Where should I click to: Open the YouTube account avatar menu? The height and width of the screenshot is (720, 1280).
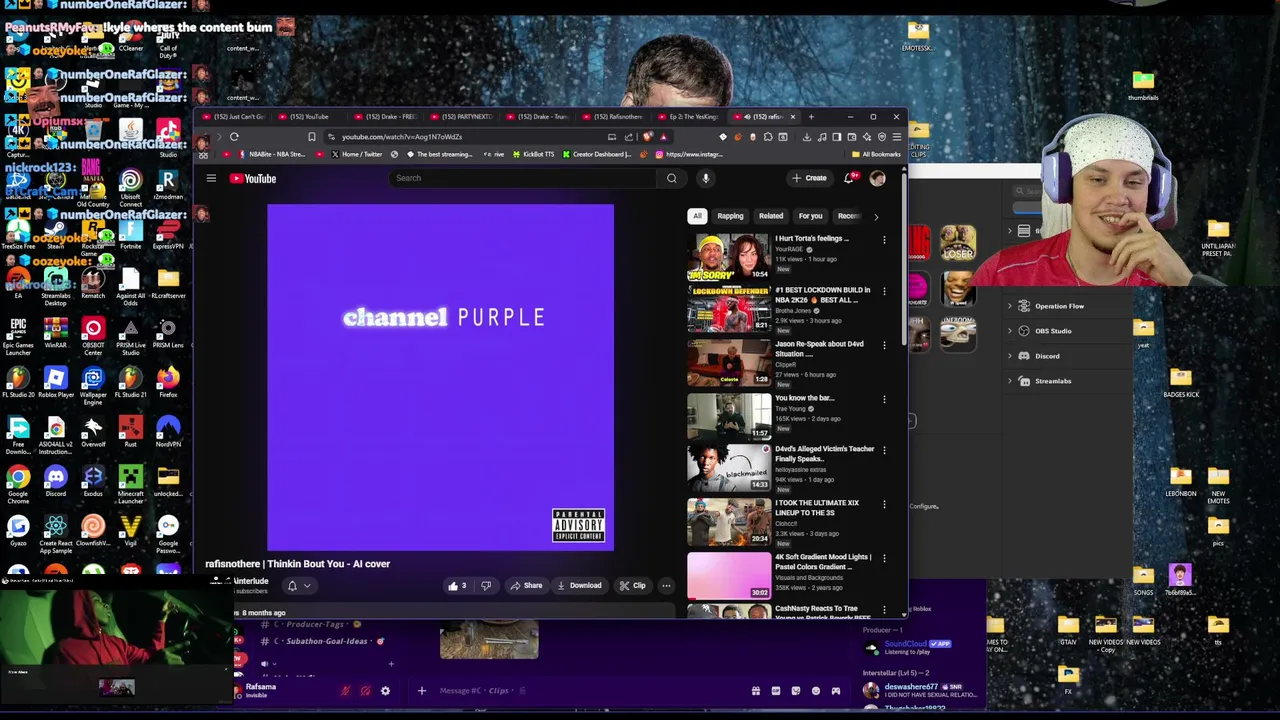click(x=877, y=178)
